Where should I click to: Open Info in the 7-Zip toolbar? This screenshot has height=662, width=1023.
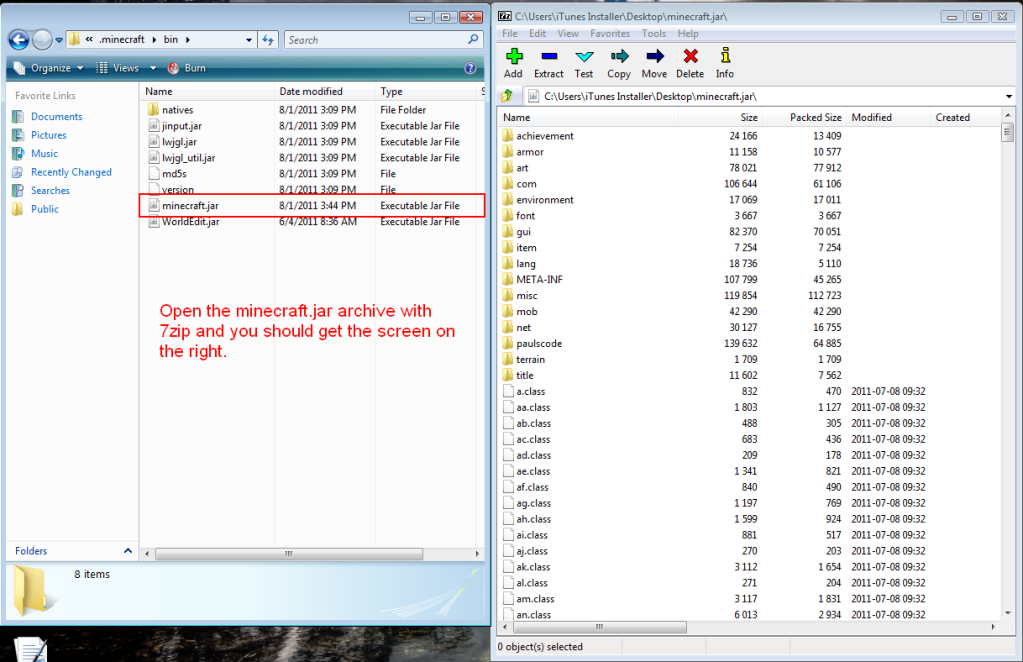coord(725,63)
